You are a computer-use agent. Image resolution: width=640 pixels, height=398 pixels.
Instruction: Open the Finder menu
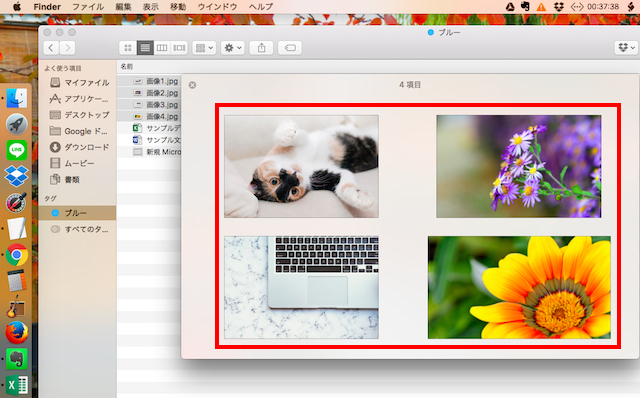(47, 7)
